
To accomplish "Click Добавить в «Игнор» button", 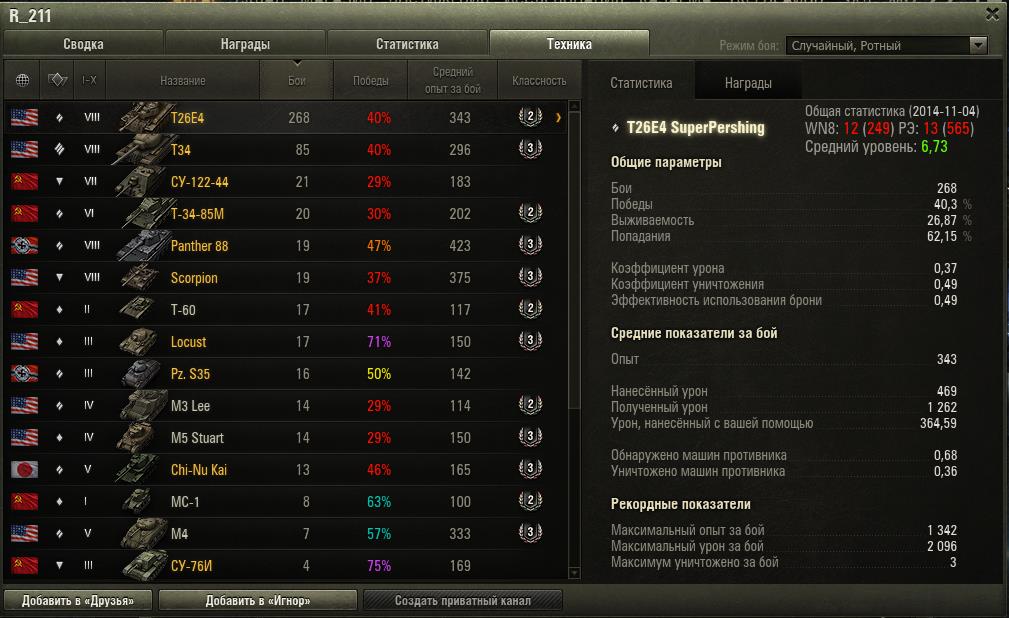I will click(x=257, y=600).
